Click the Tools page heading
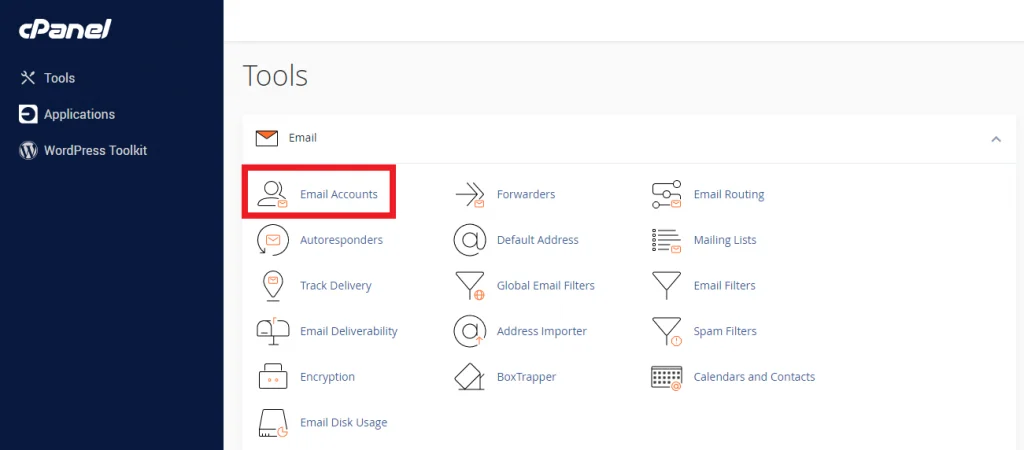Screen dimensions: 1024x450 pos(275,76)
